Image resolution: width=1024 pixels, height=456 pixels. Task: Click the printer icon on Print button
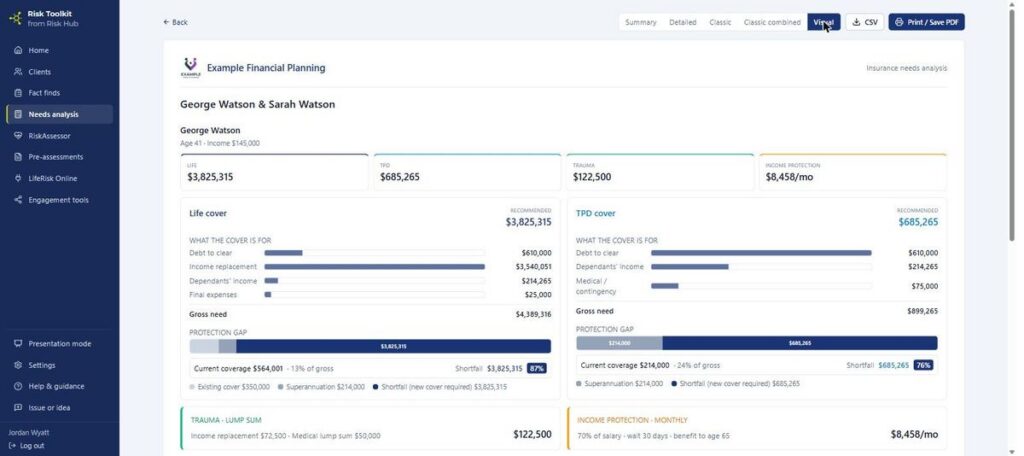pos(899,22)
